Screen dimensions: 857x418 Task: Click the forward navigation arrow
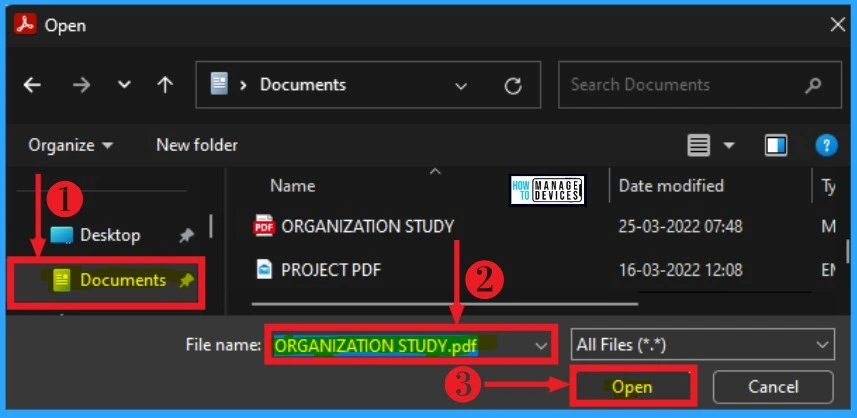coord(81,85)
